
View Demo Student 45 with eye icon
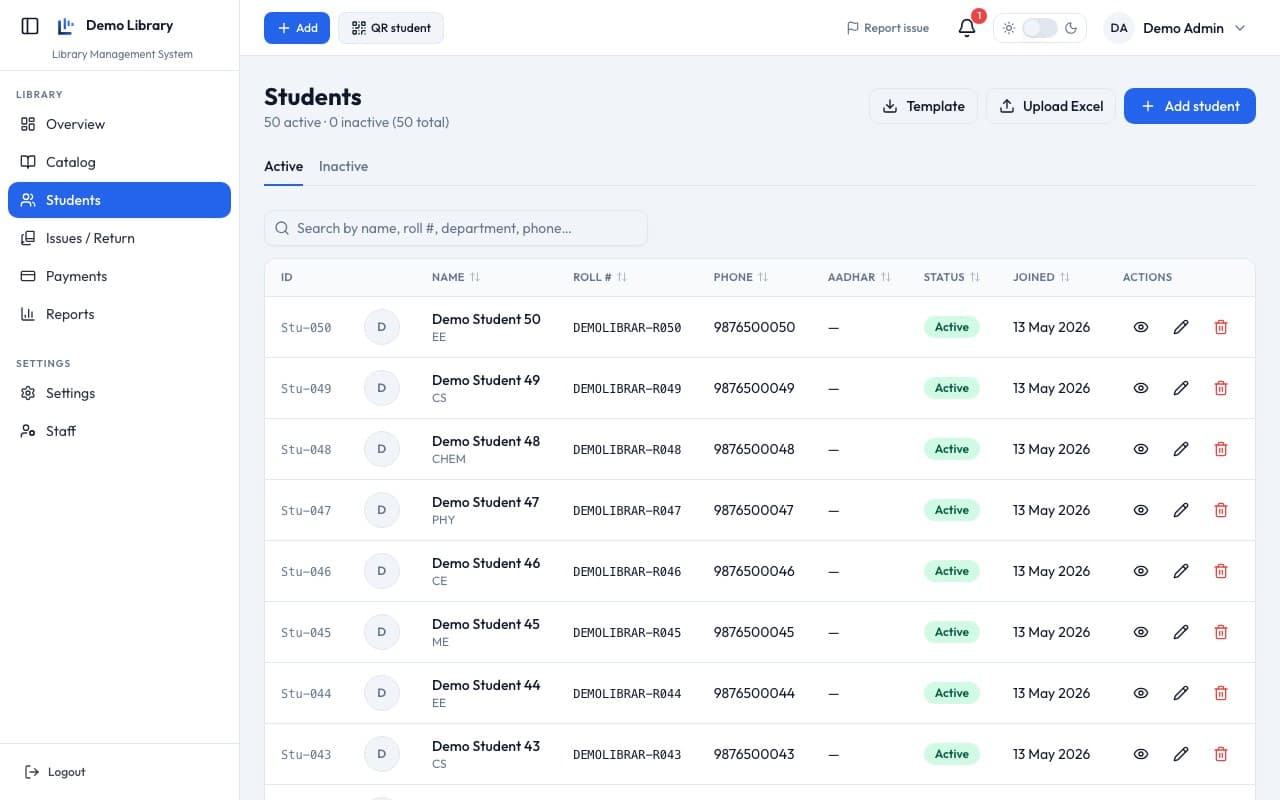point(1141,632)
